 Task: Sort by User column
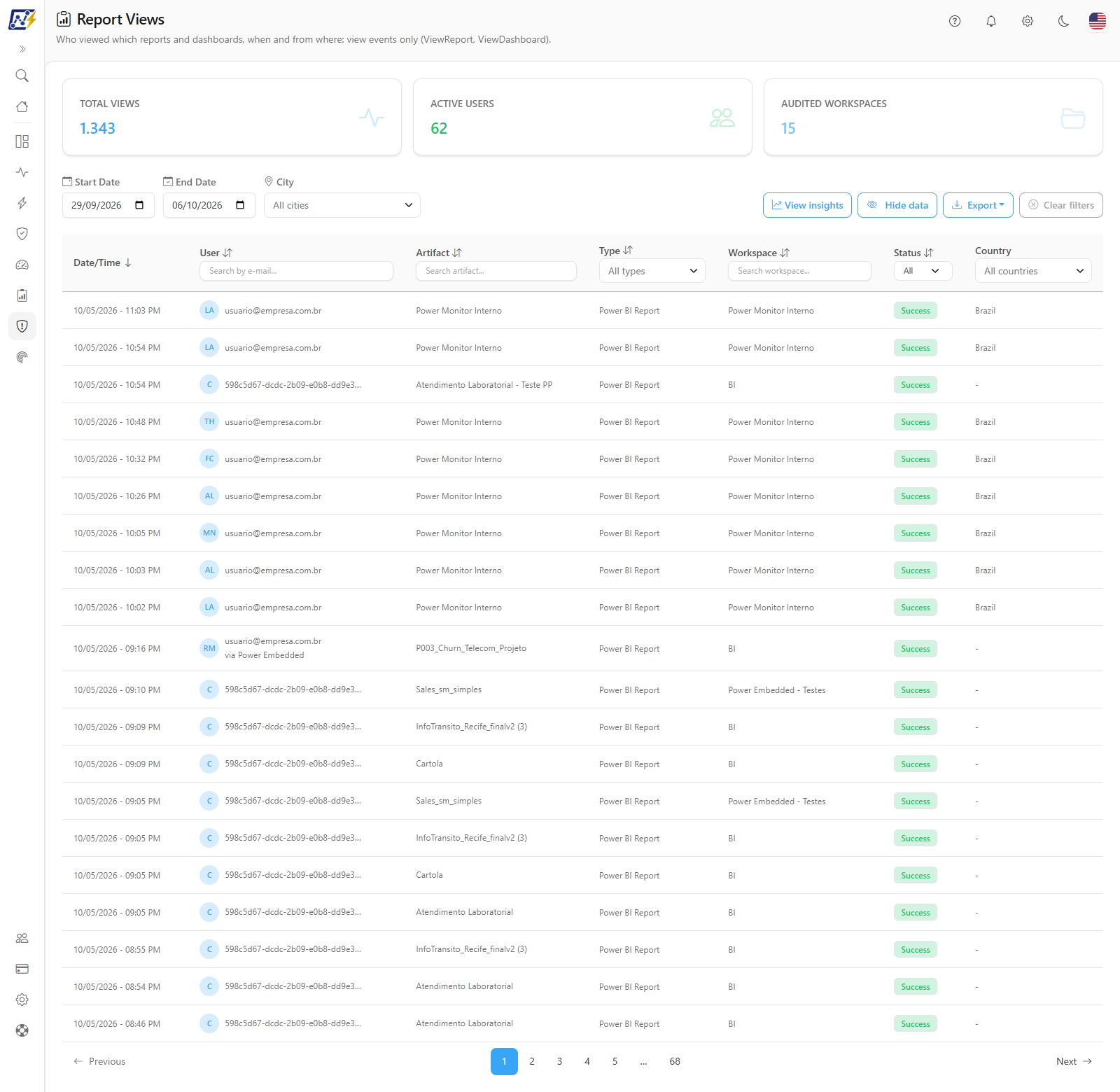tap(216, 253)
